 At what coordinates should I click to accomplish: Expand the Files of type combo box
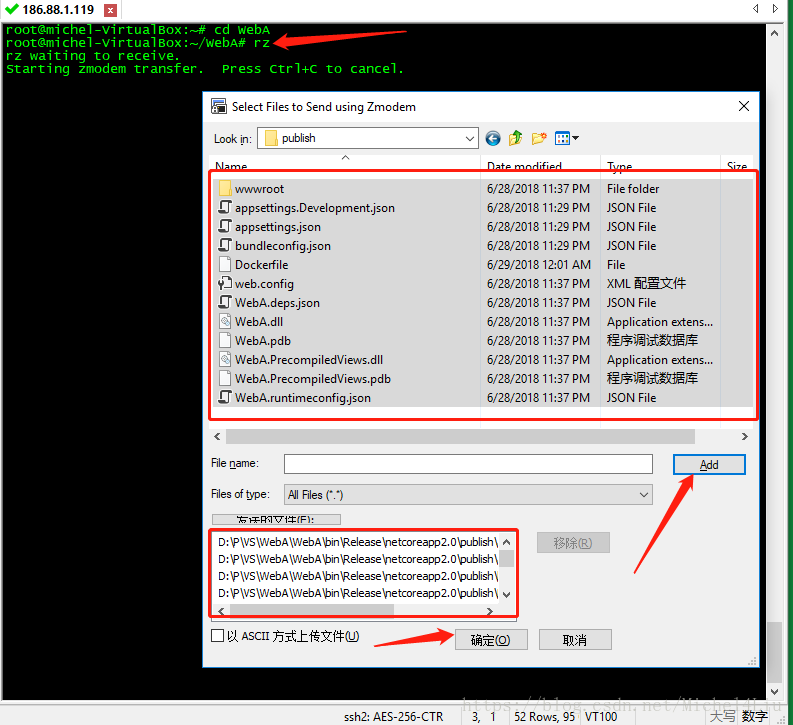click(x=643, y=494)
